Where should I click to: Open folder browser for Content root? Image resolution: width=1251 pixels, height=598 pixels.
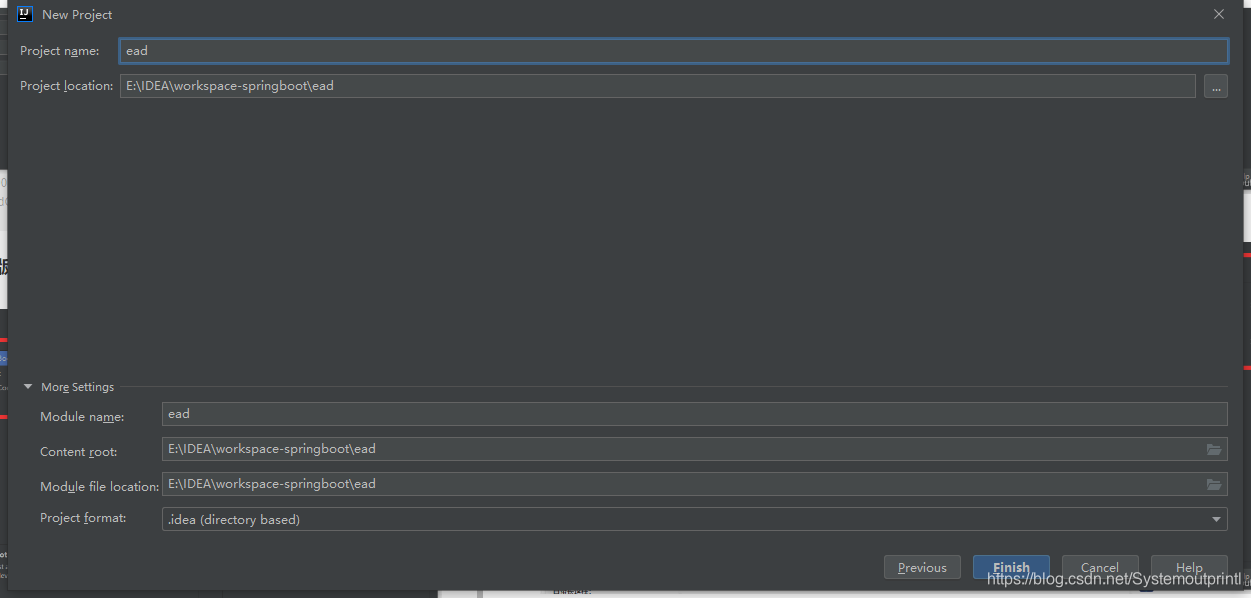1214,449
